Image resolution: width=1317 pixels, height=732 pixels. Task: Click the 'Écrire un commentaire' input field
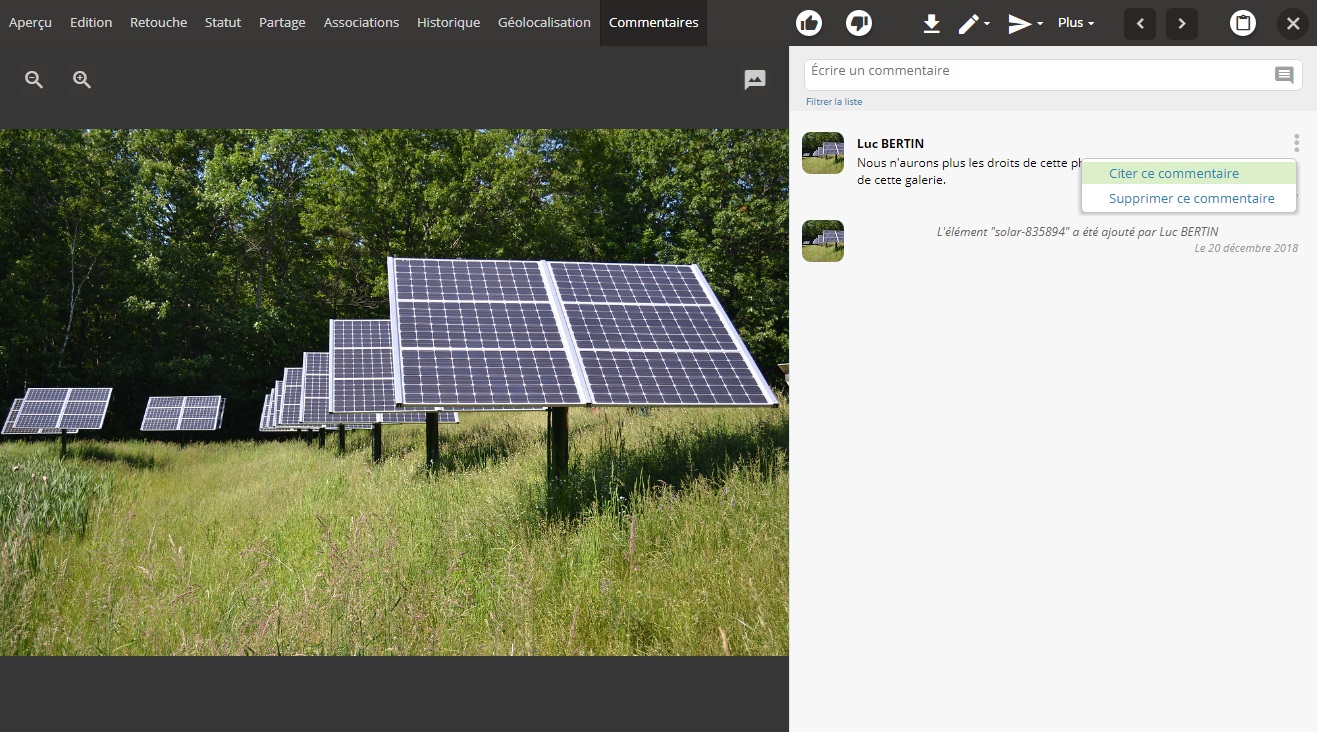tap(1035, 73)
